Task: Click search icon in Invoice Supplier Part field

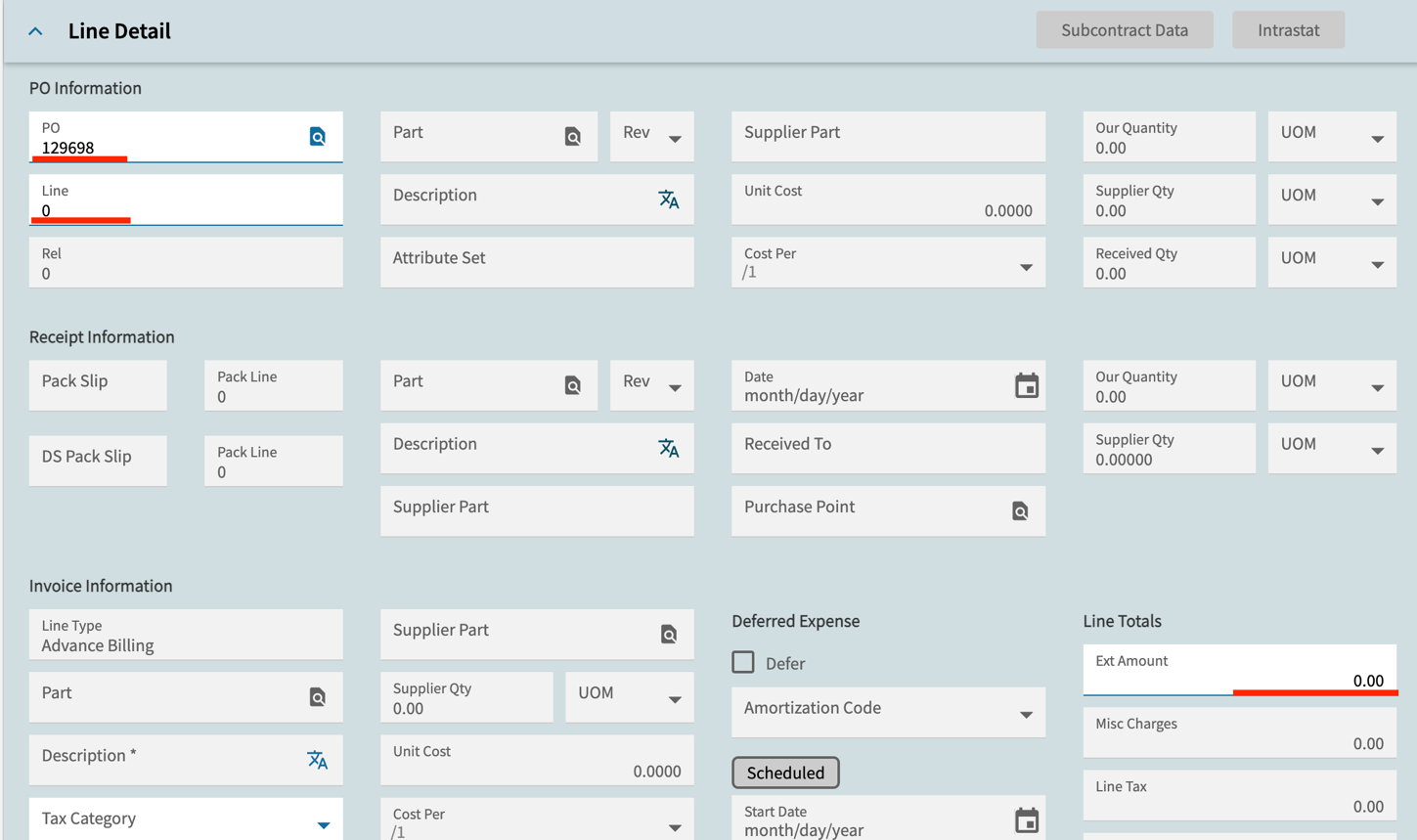Action: pos(669,635)
